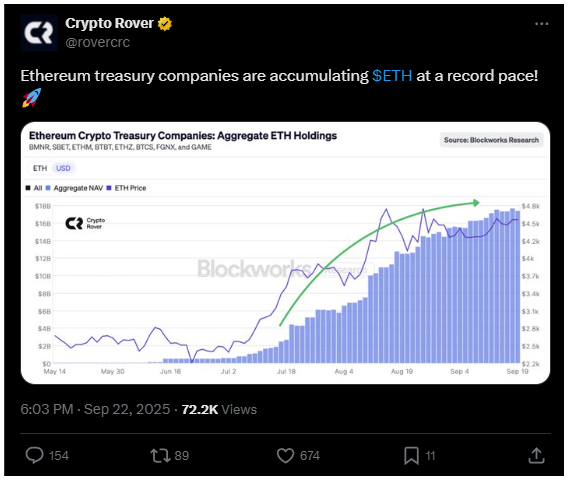This screenshot has width=568, height=480.
Task: Switch chart to ETH toggle option
Action: 40,168
